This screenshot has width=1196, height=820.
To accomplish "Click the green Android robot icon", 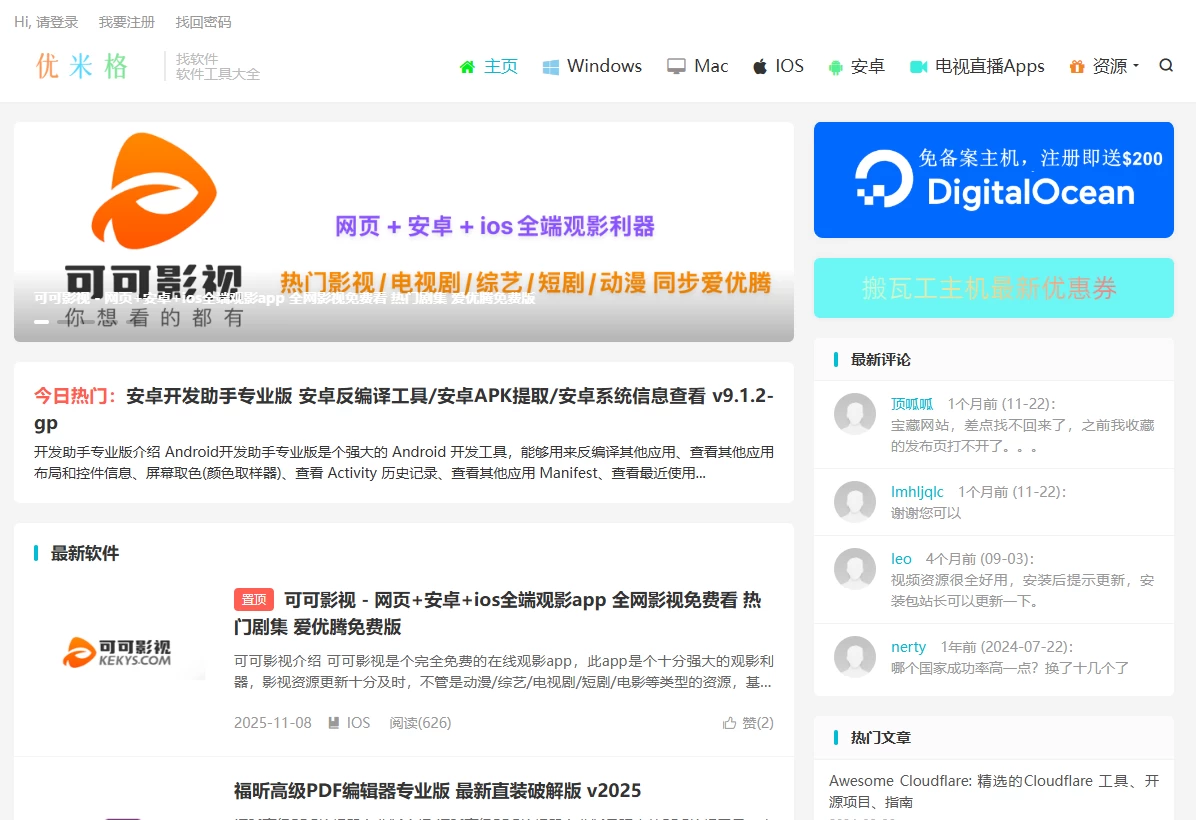I will coord(836,67).
